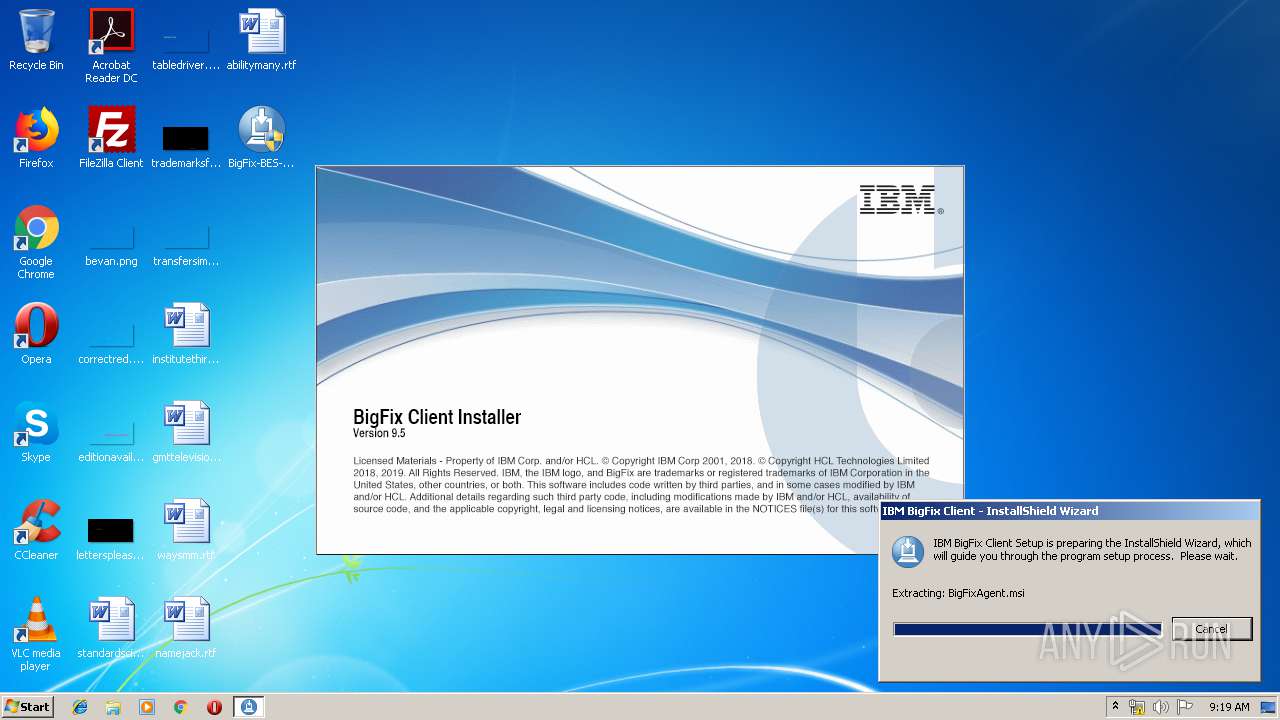The height and width of the screenshot is (720, 1280).
Task: Show hidden system tray icons
Action: [1115, 707]
